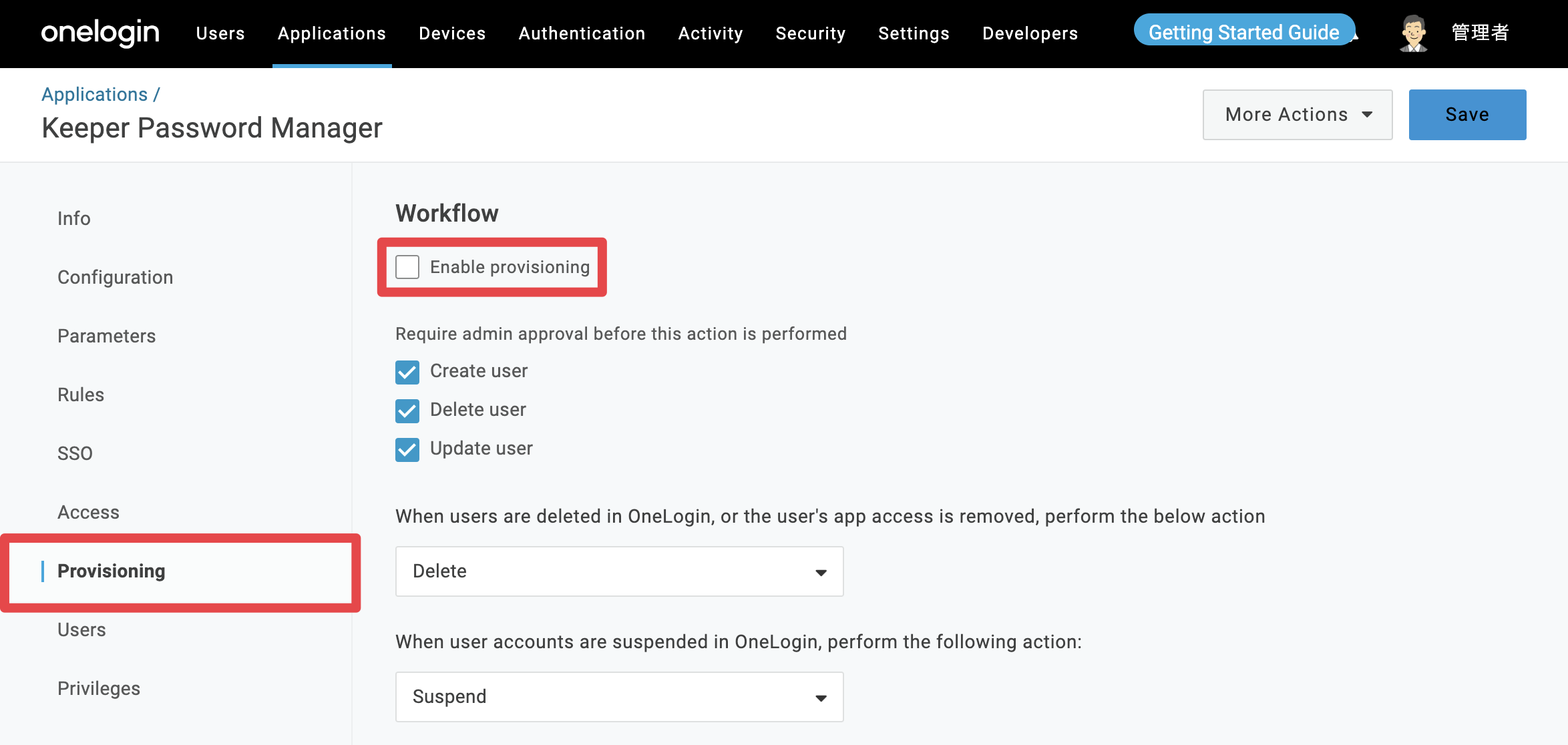Image resolution: width=1568 pixels, height=745 pixels.
Task: Expand the Delete action dropdown
Action: [x=620, y=571]
